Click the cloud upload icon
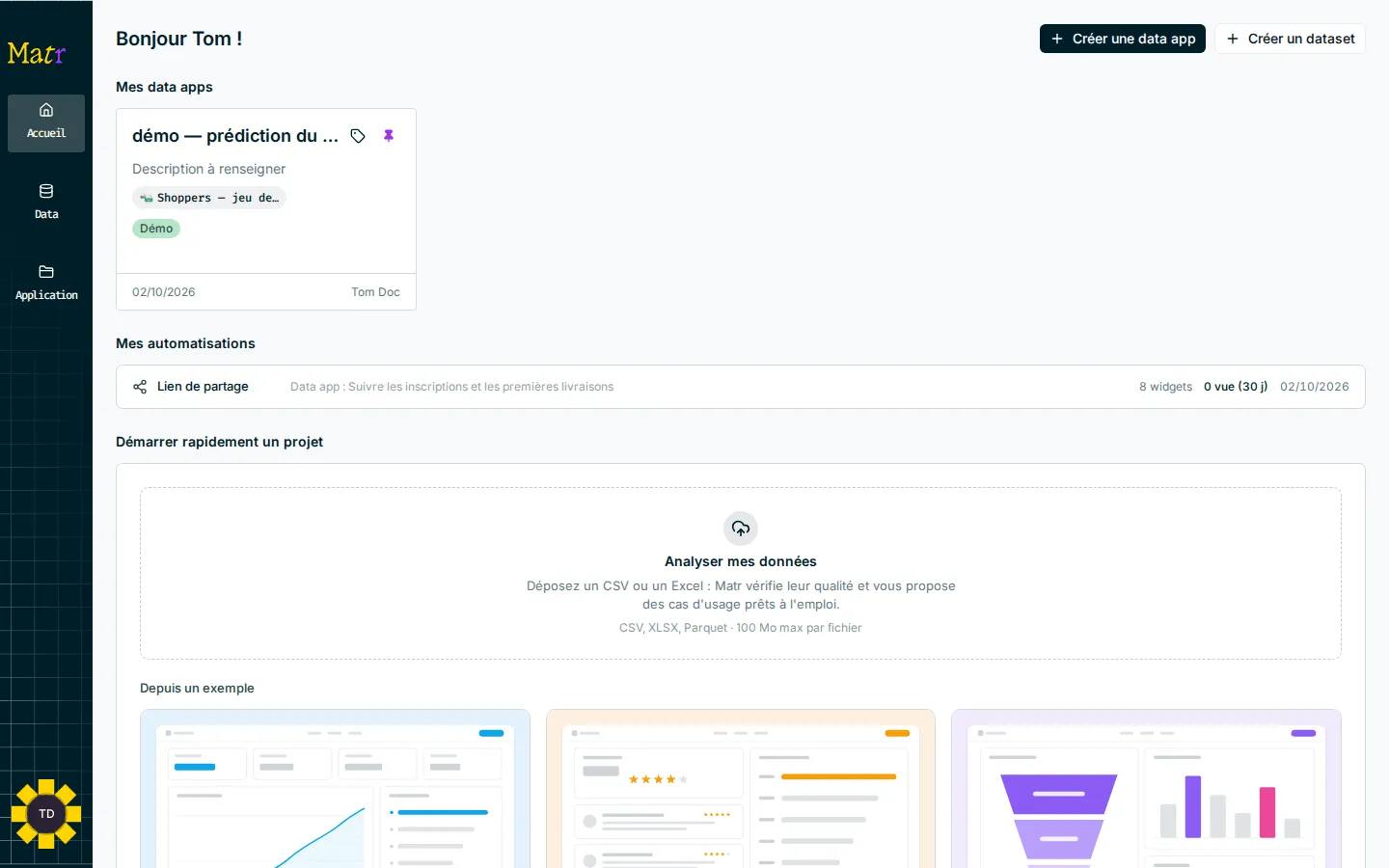 (x=741, y=529)
